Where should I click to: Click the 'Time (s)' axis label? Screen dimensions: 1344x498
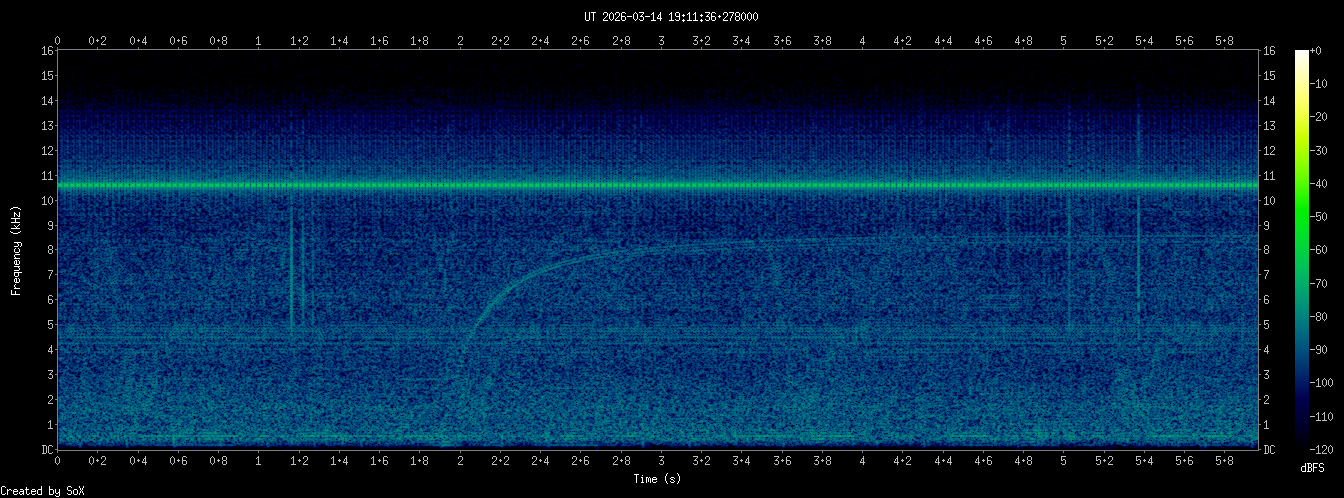click(x=657, y=480)
